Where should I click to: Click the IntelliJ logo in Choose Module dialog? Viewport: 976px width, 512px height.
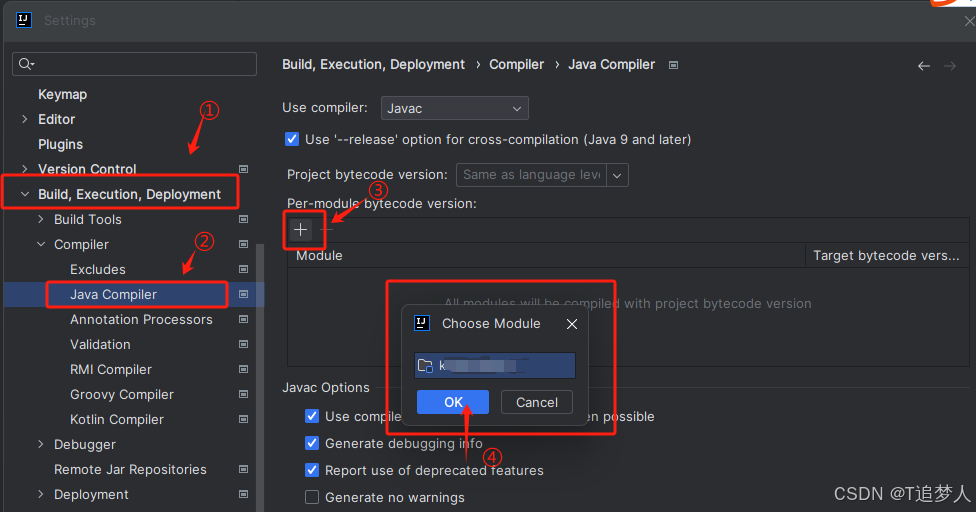422,323
